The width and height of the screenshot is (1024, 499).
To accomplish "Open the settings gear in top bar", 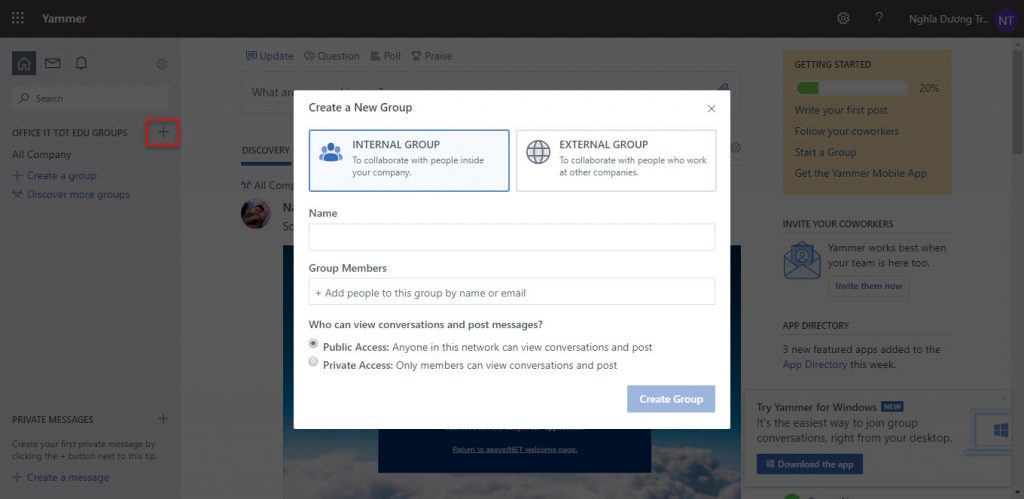I will coord(843,18).
